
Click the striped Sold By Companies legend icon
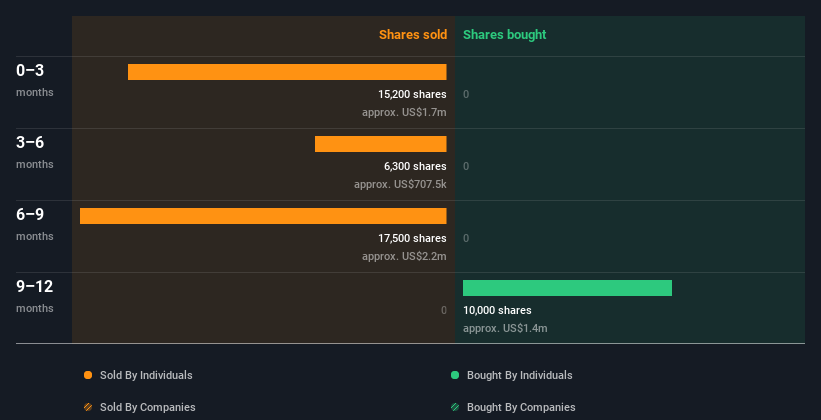coord(88,407)
